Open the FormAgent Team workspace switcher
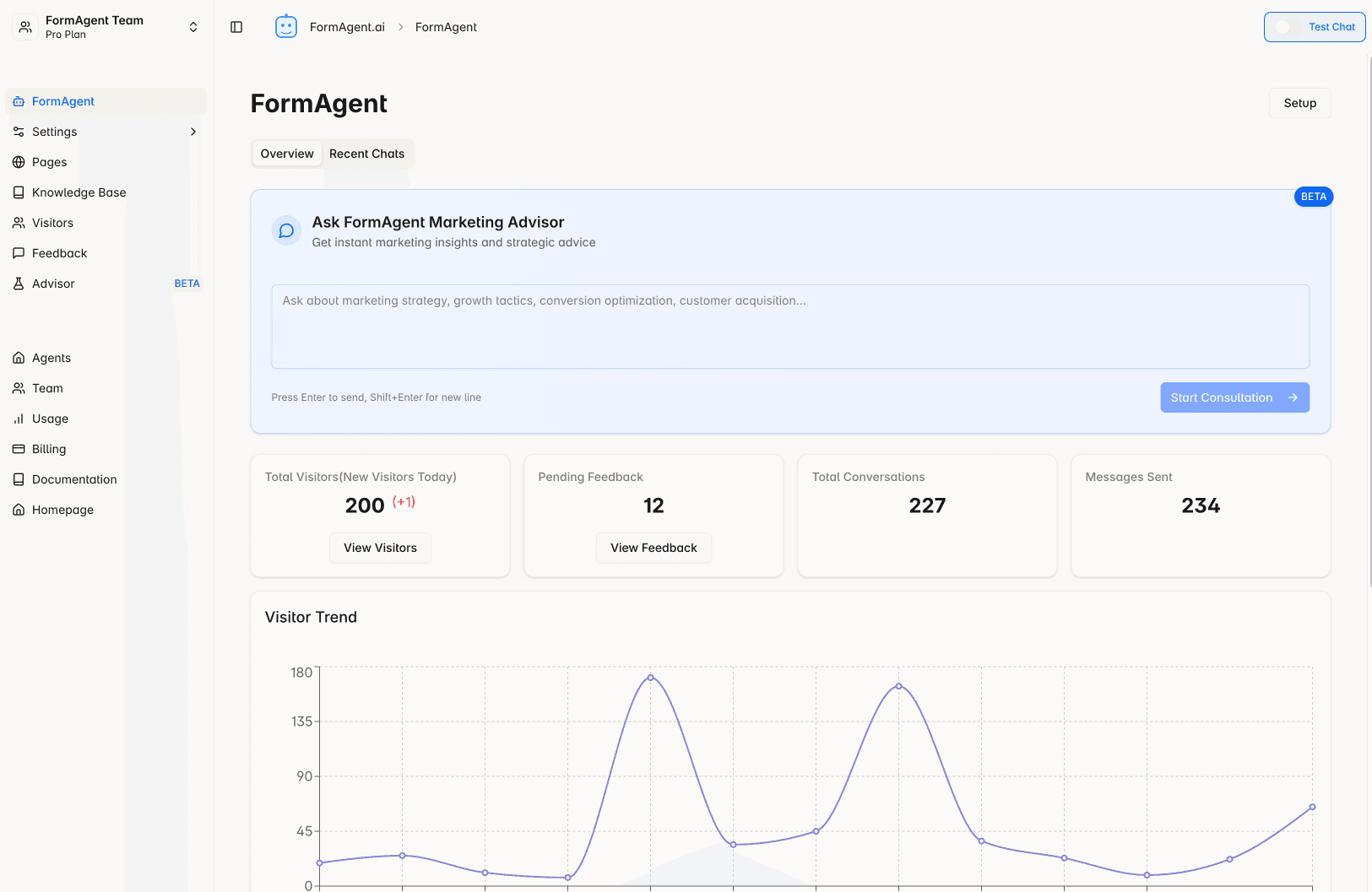This screenshot has height=892, width=1372. (106, 27)
